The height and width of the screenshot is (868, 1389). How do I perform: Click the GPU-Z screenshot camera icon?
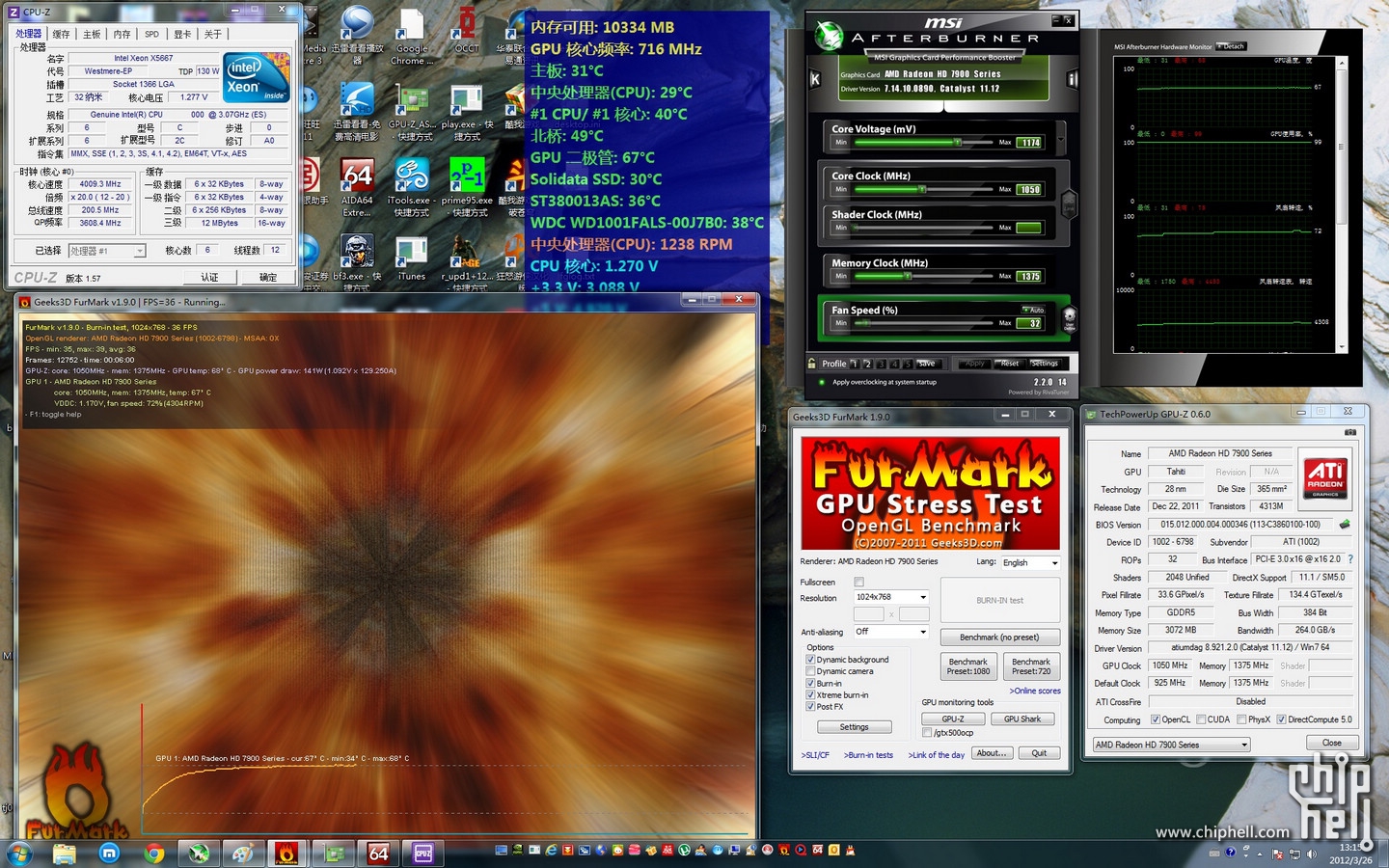[1350, 432]
